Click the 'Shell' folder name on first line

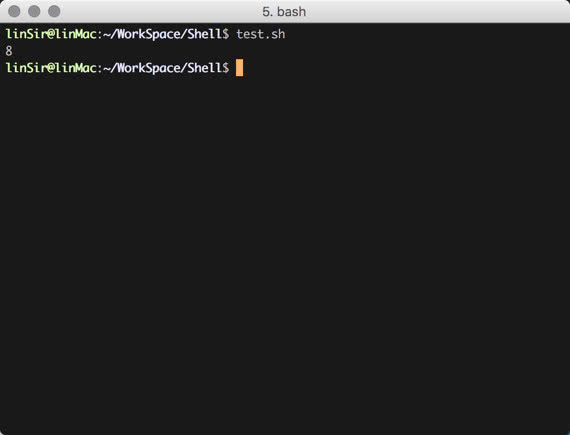click(x=205, y=34)
